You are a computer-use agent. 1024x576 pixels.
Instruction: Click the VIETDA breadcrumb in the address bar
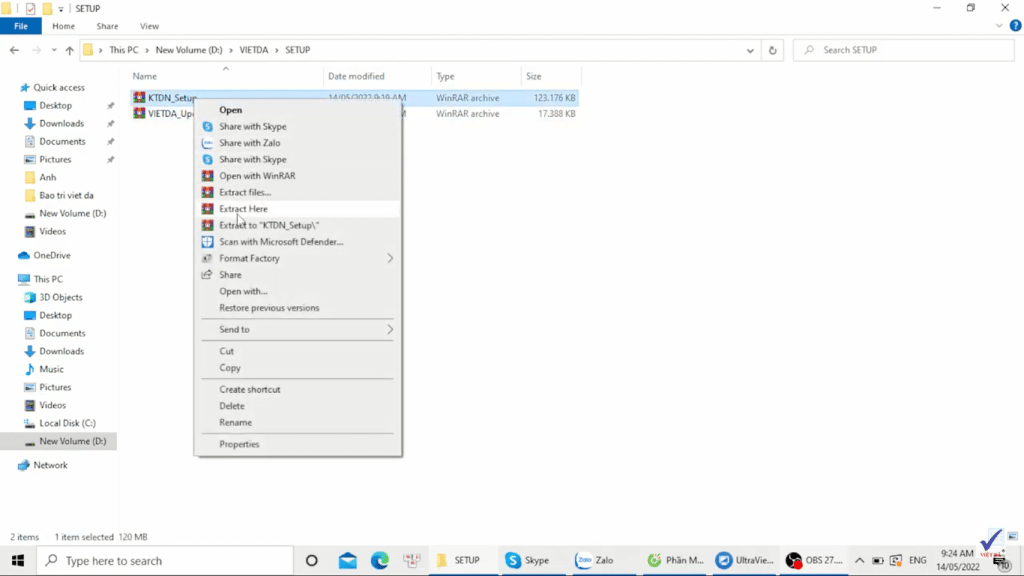pos(253,50)
